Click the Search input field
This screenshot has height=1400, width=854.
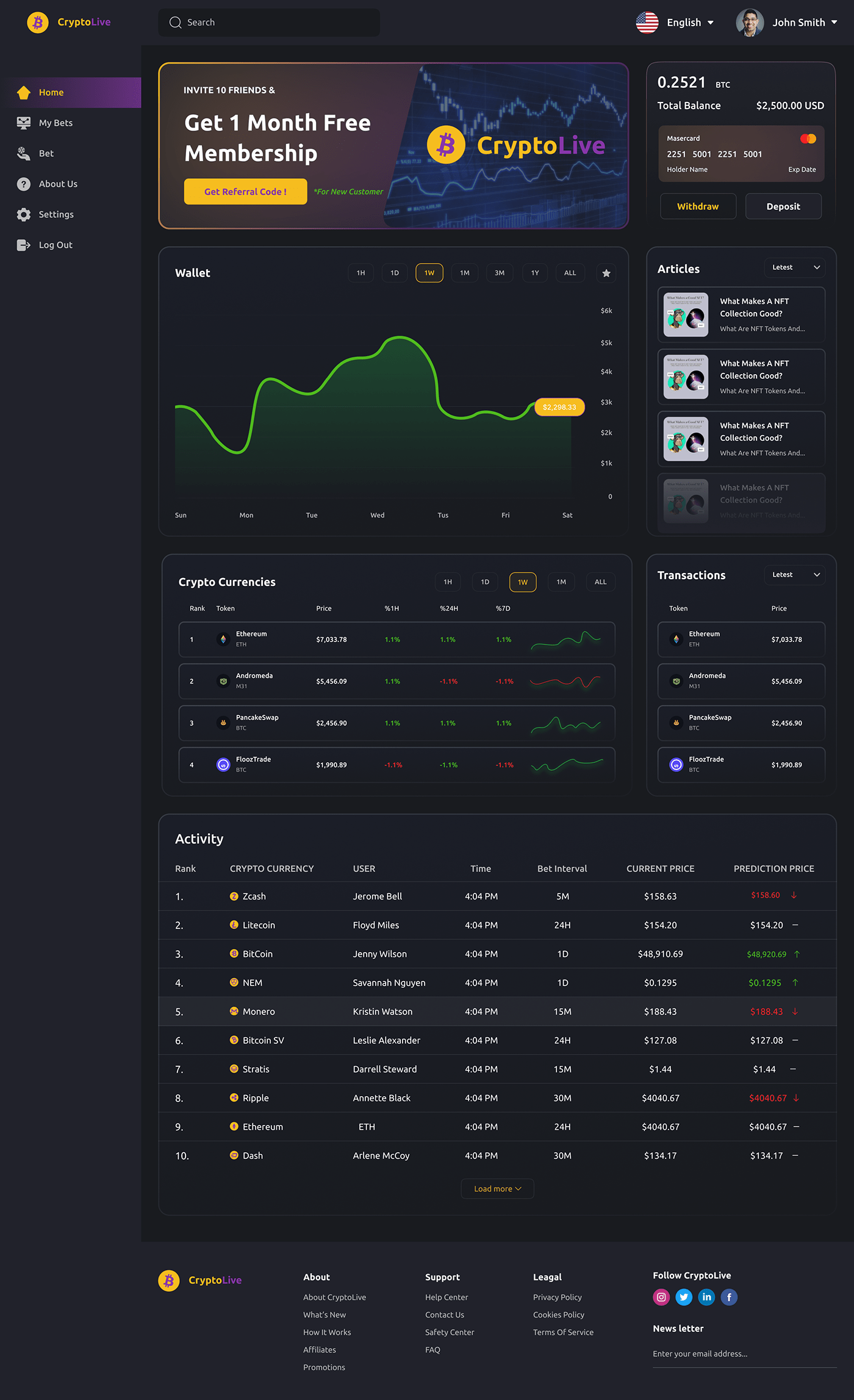coord(269,23)
